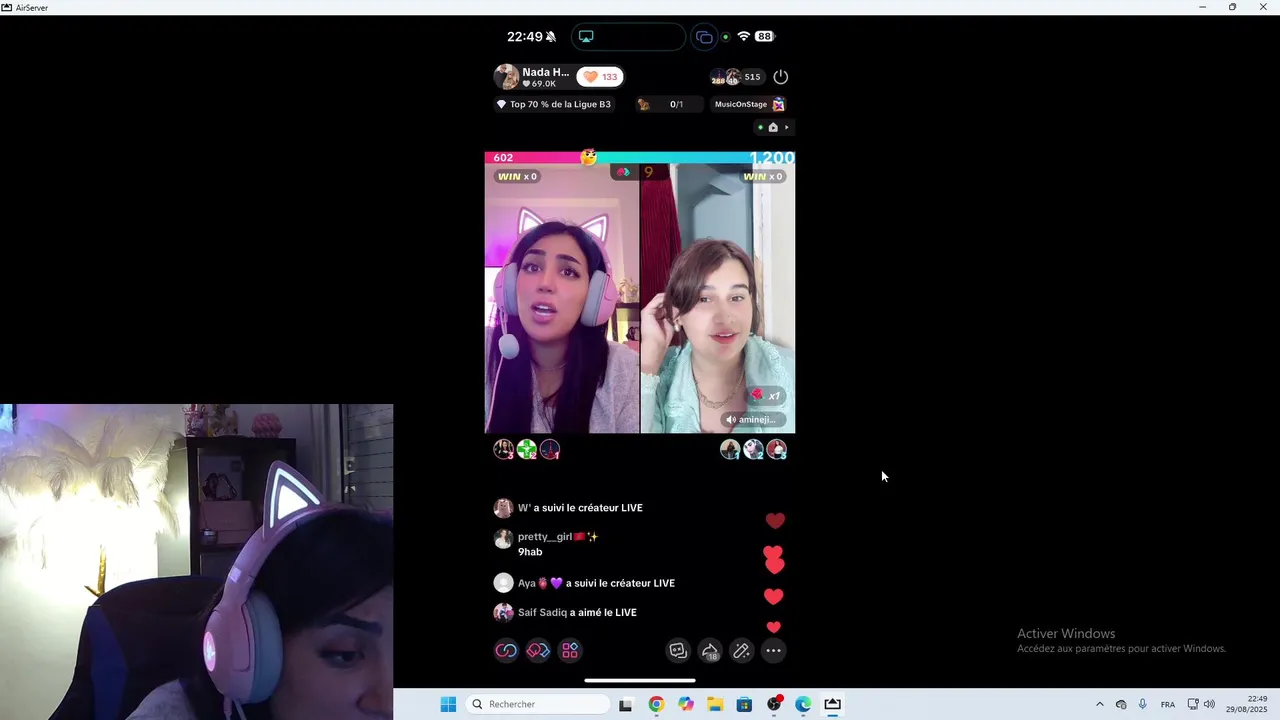Open Nada H... host profile avatar
This screenshot has height=720, width=1280.
click(506, 77)
